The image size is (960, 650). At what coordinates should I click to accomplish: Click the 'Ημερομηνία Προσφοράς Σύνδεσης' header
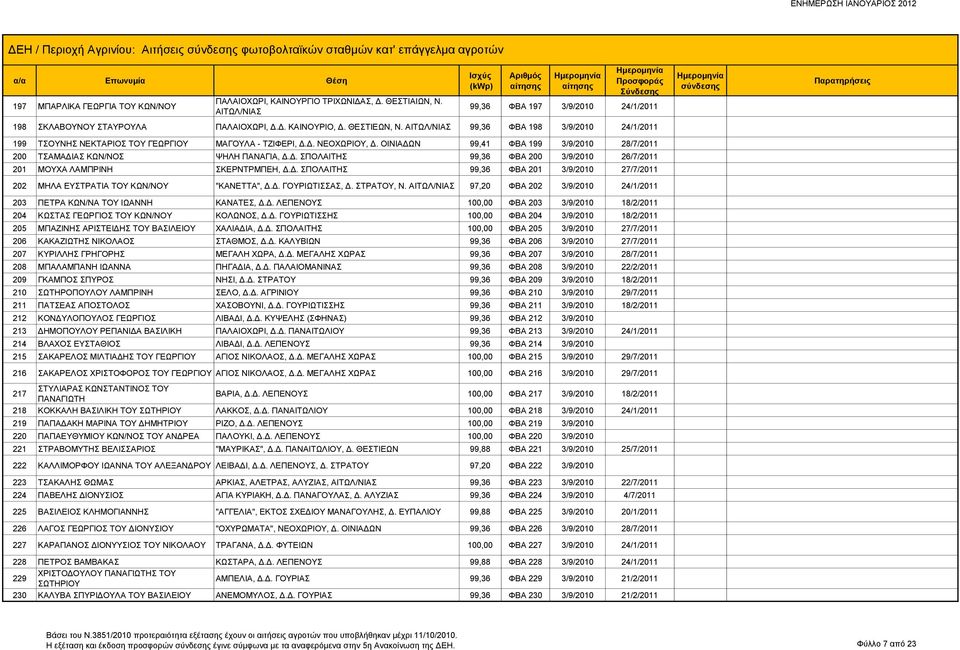point(639,81)
